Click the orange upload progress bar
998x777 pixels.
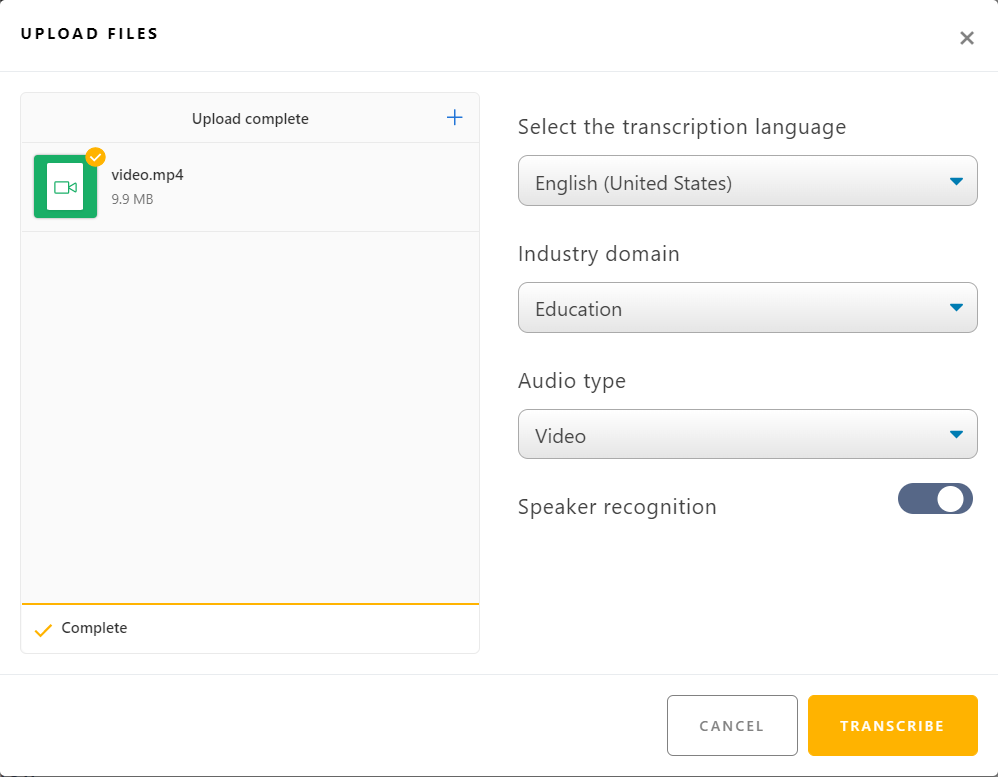(250, 603)
